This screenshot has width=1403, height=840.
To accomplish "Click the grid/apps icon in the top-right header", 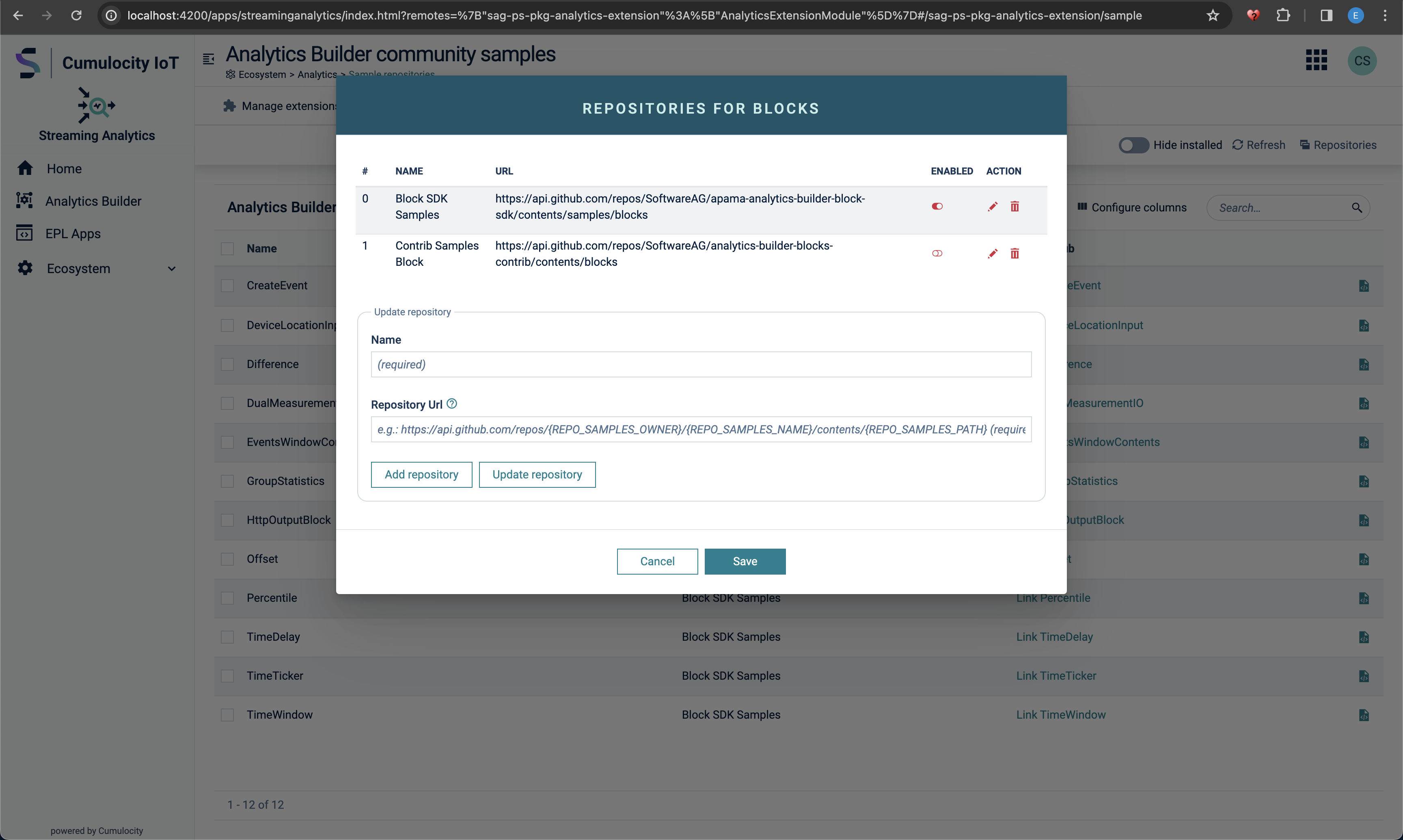I will point(1317,60).
